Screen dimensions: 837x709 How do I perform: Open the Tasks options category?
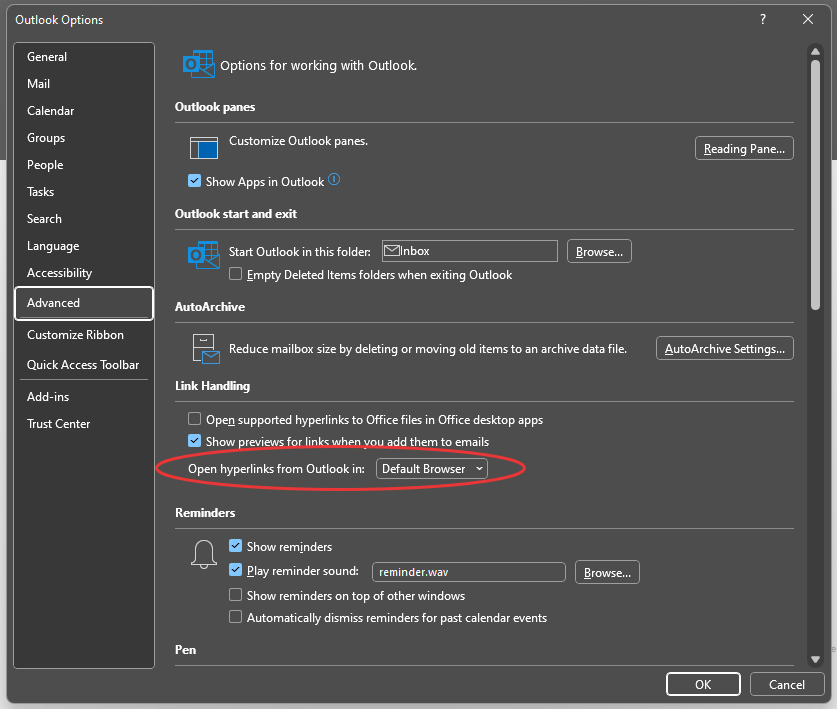84,192
